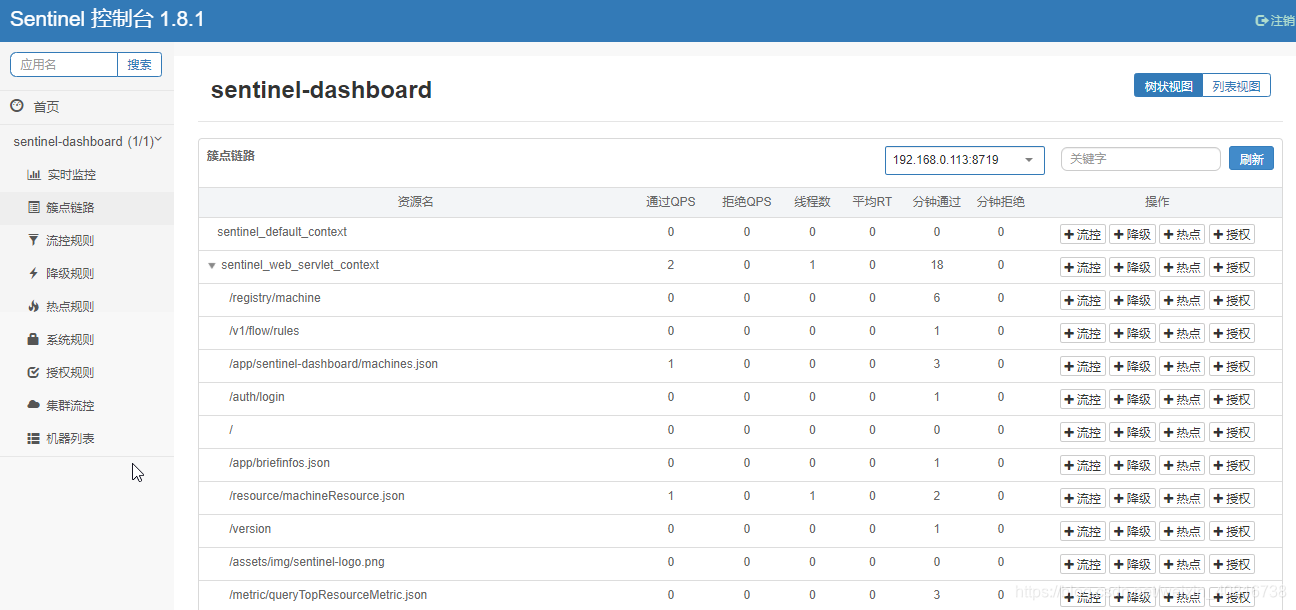Click the Sentinel 控制台 1.8.1 title
The height and width of the screenshot is (610, 1296).
(107, 20)
